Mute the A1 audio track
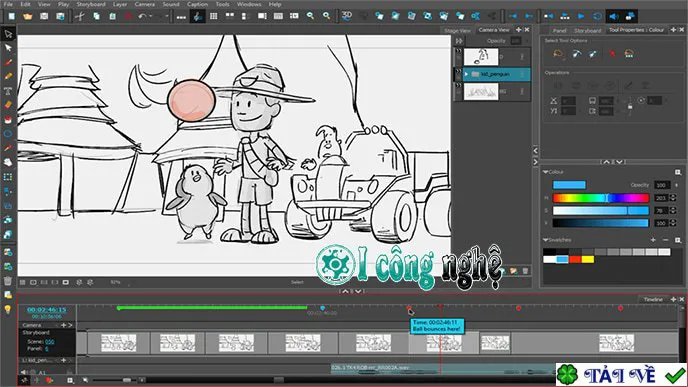Viewport: 688px width, 387px height. (x=24, y=372)
